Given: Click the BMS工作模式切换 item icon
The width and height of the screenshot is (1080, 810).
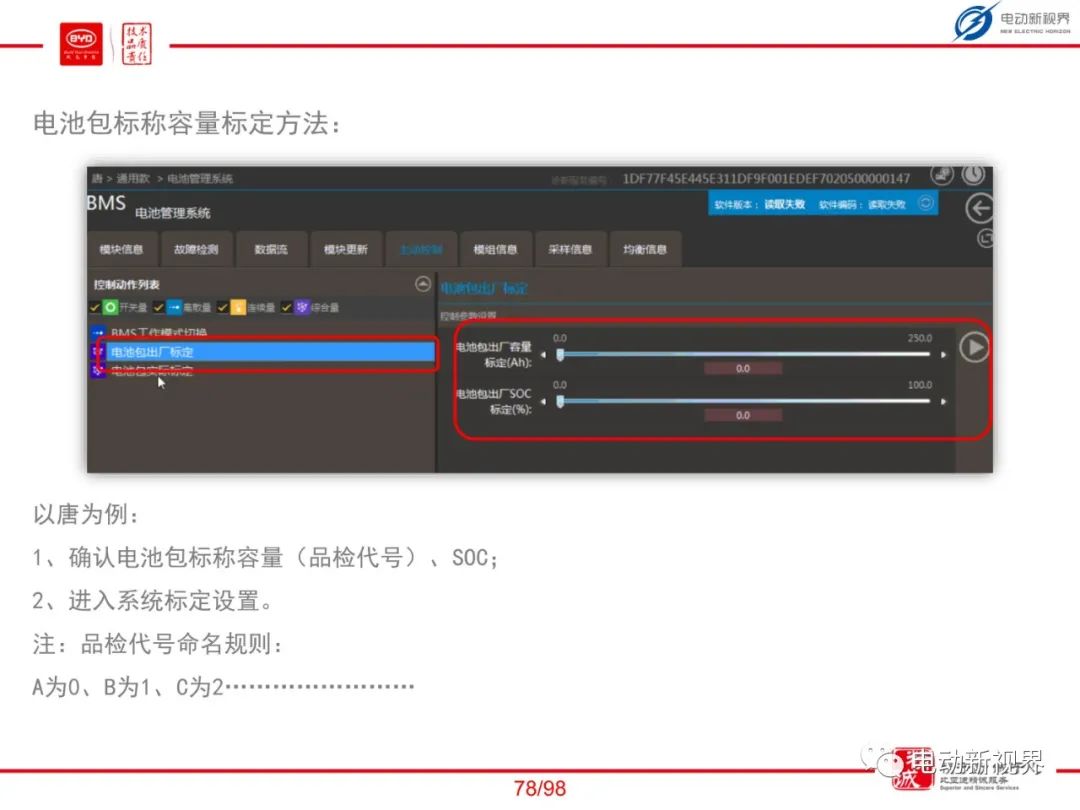Looking at the screenshot, I should tap(97, 333).
